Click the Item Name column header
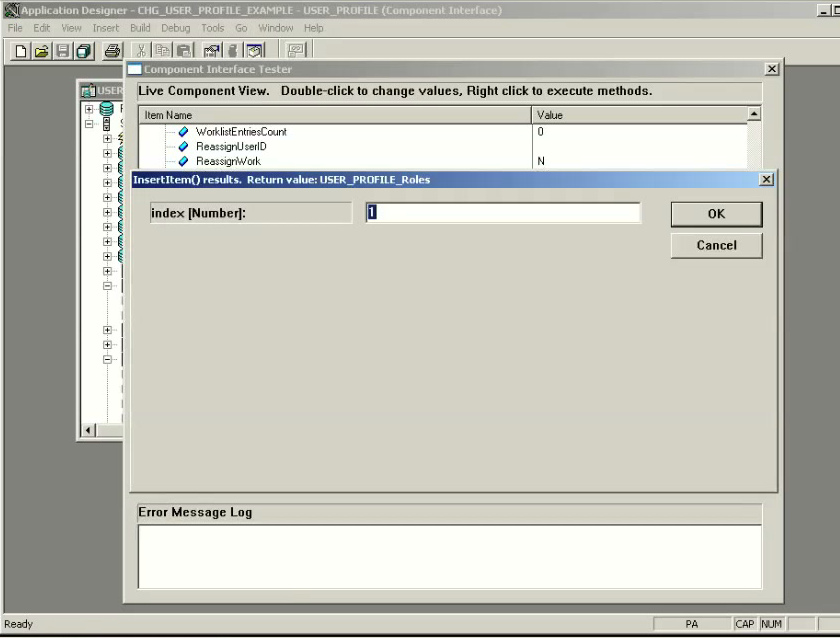This screenshot has width=840, height=638. (335, 115)
